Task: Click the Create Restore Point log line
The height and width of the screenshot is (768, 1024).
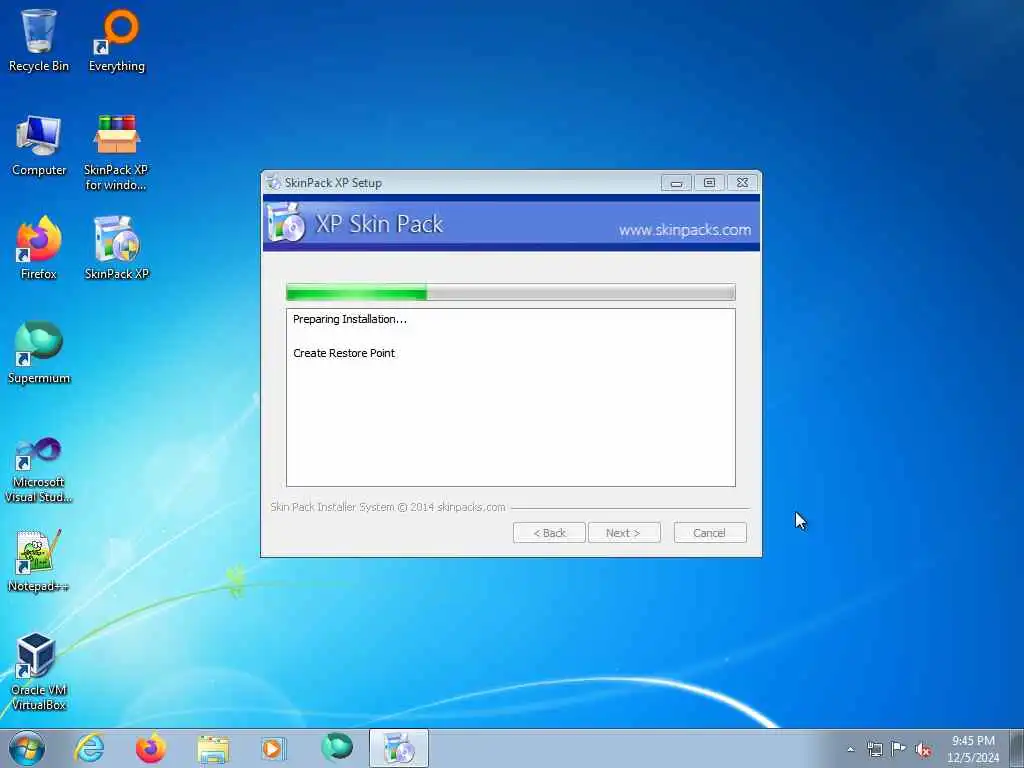Action: pyautogui.click(x=344, y=353)
